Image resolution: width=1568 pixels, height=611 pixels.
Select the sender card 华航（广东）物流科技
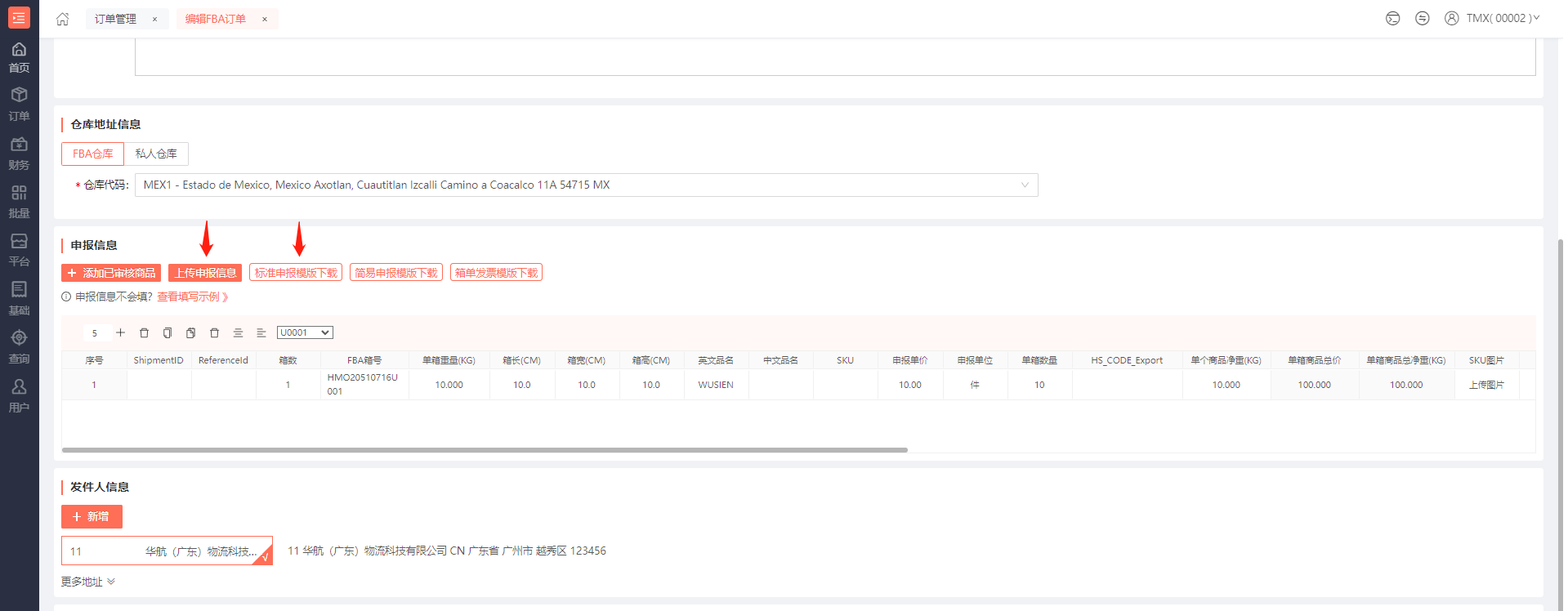pyautogui.click(x=167, y=551)
